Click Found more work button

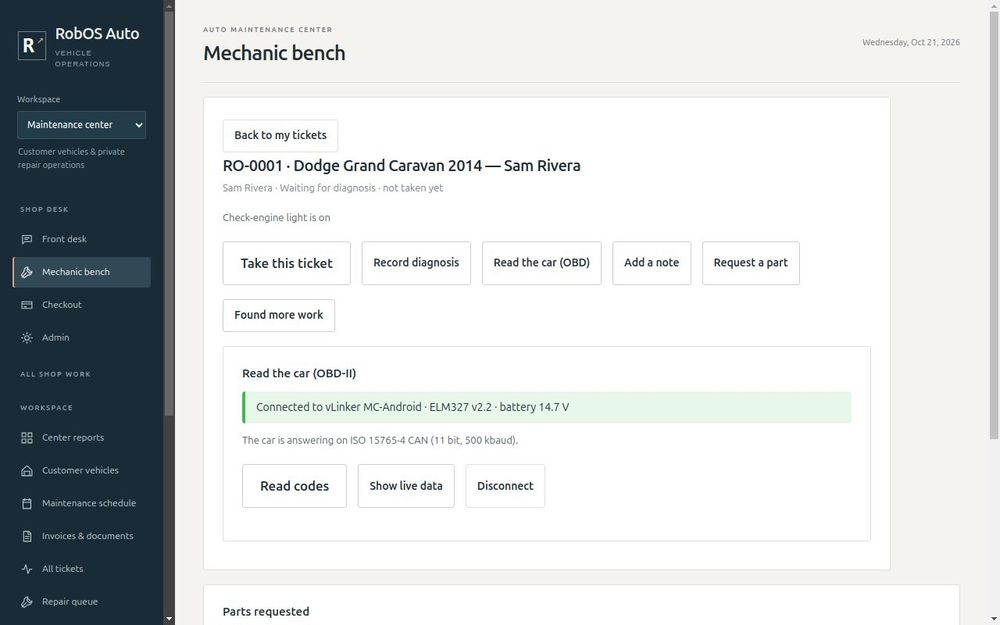[x=279, y=316]
